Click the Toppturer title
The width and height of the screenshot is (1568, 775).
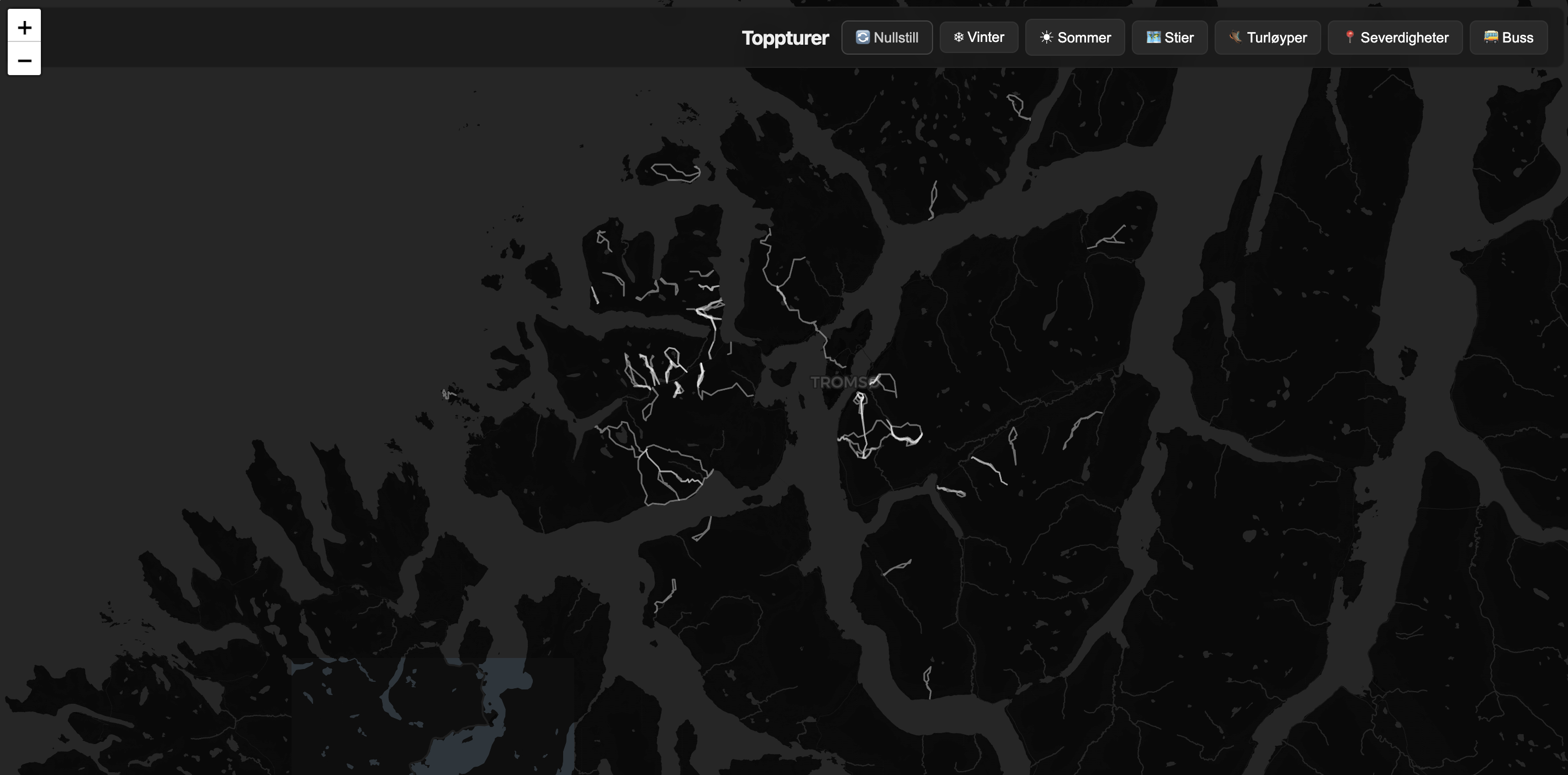(x=785, y=38)
